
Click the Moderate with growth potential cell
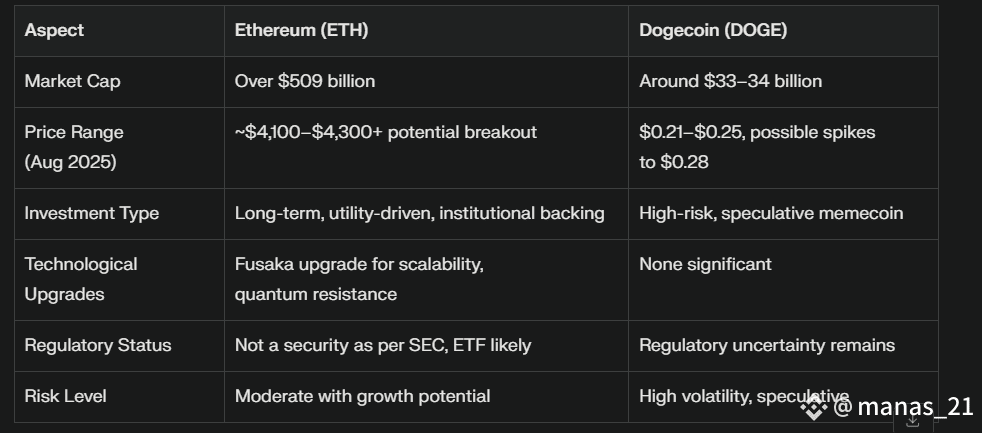(363, 397)
